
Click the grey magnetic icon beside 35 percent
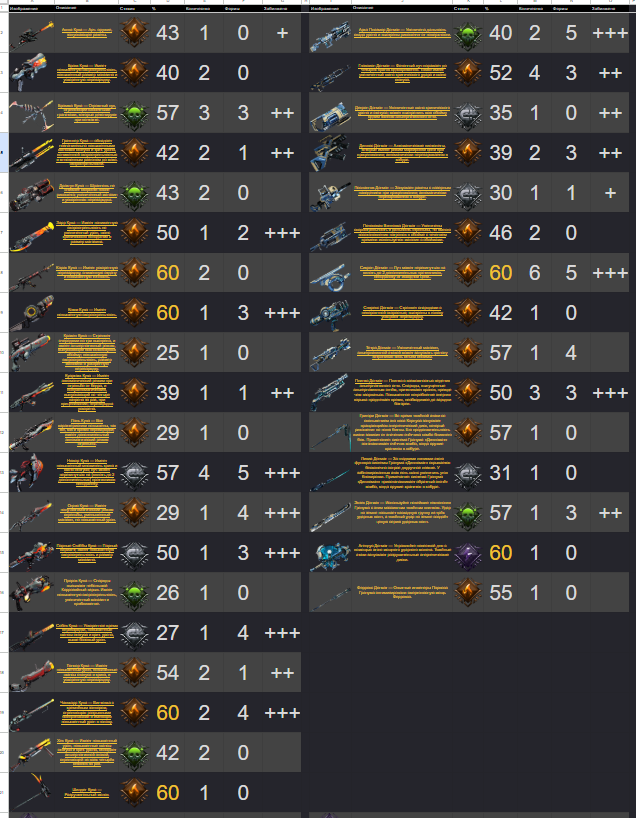point(467,113)
